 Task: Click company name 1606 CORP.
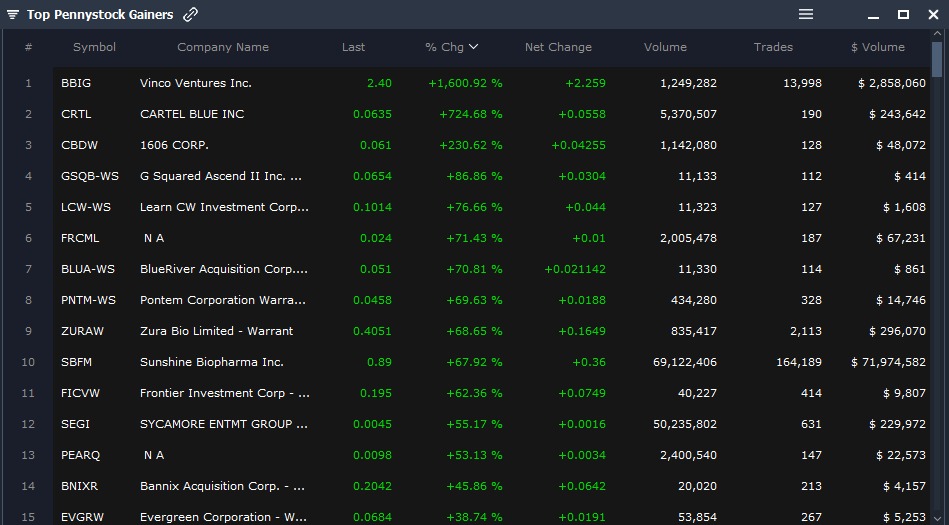click(x=174, y=145)
